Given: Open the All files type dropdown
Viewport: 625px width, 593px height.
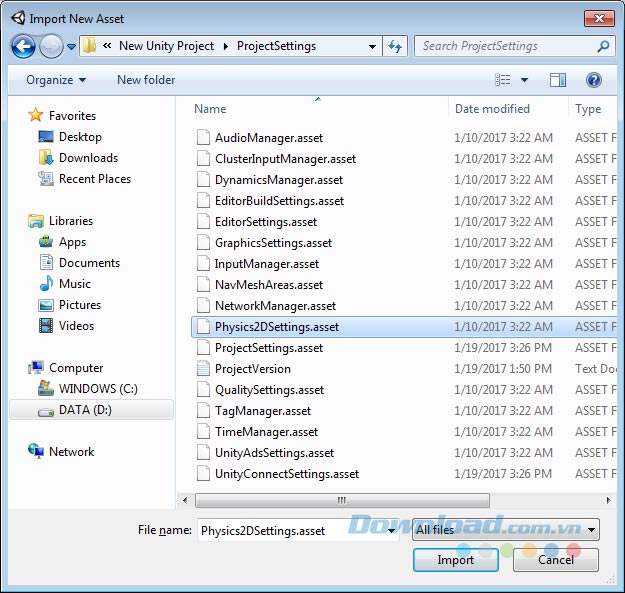Looking at the screenshot, I should (506, 530).
